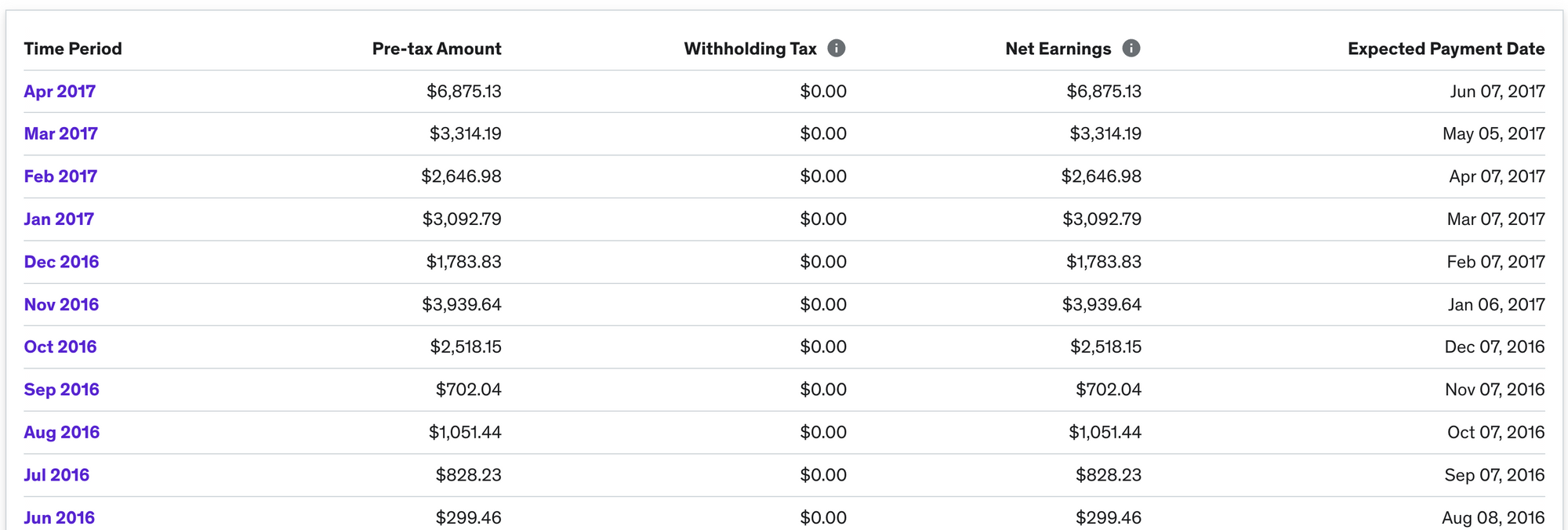Click the Nov 2016 period link
Image resolution: width=1568 pixels, height=530 pixels.
click(x=61, y=305)
